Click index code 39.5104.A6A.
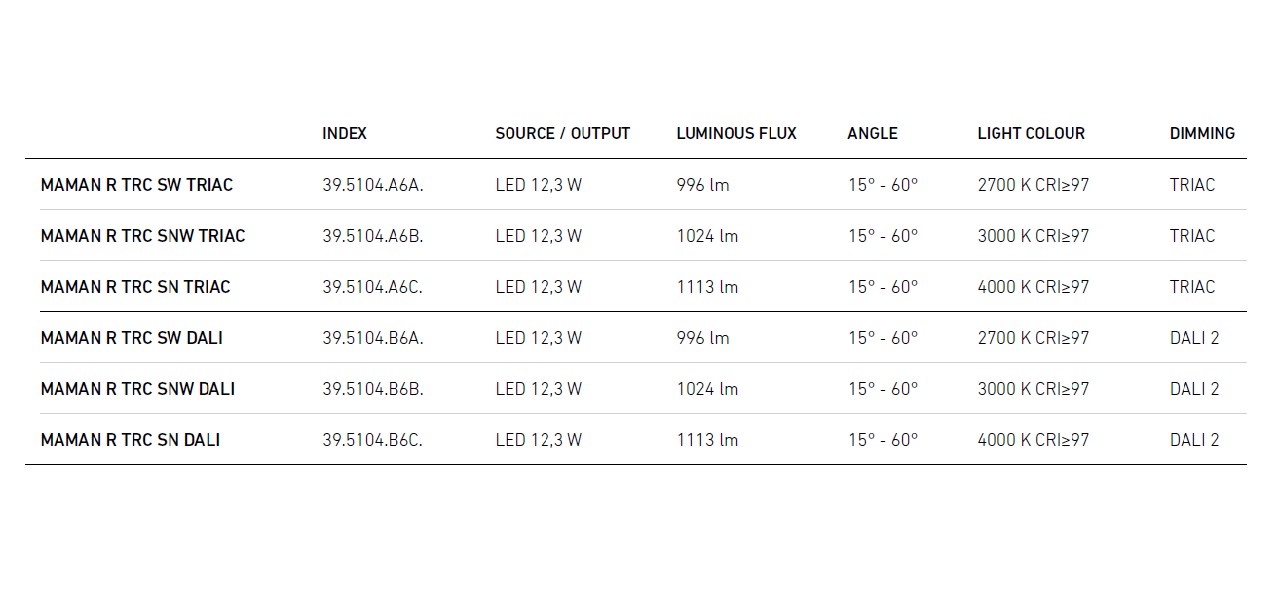 coord(373,185)
